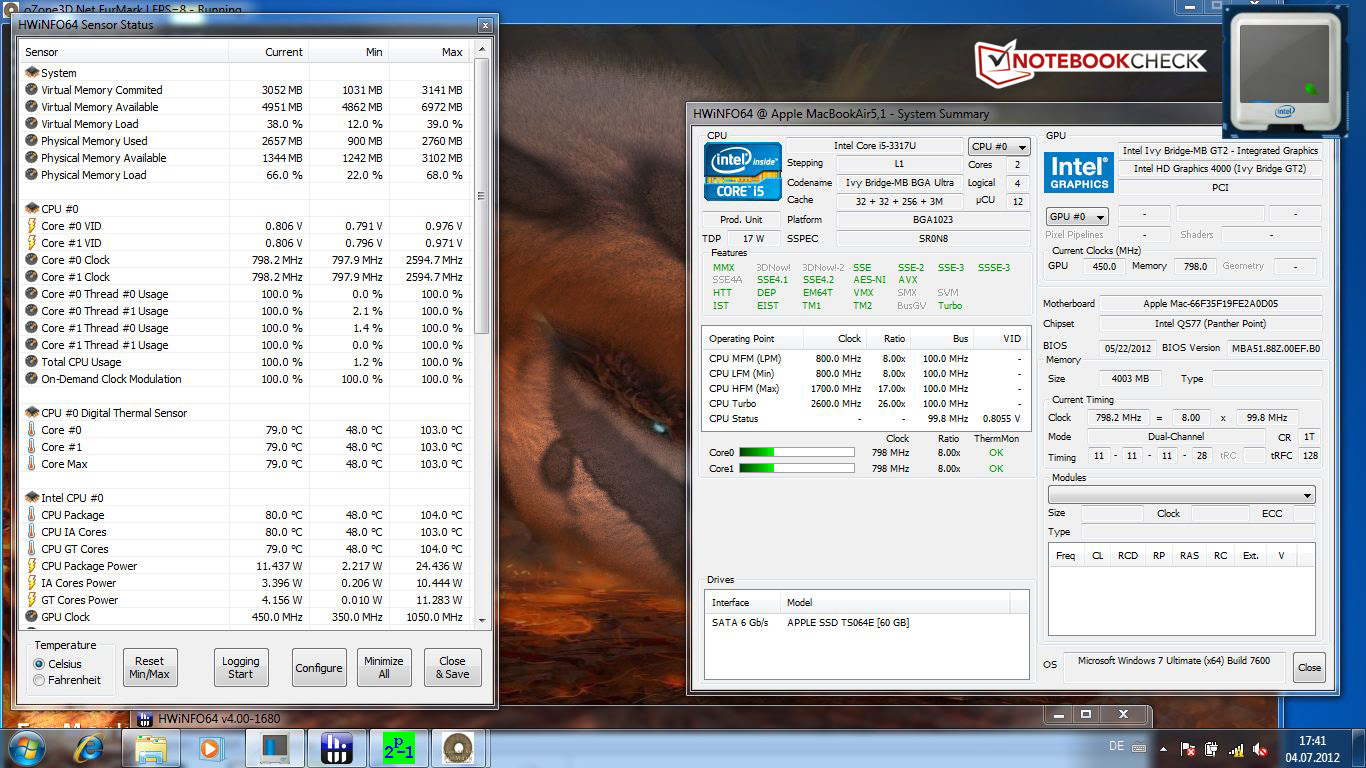Switch to HWiNFO64 taskbar button

(x=335, y=748)
